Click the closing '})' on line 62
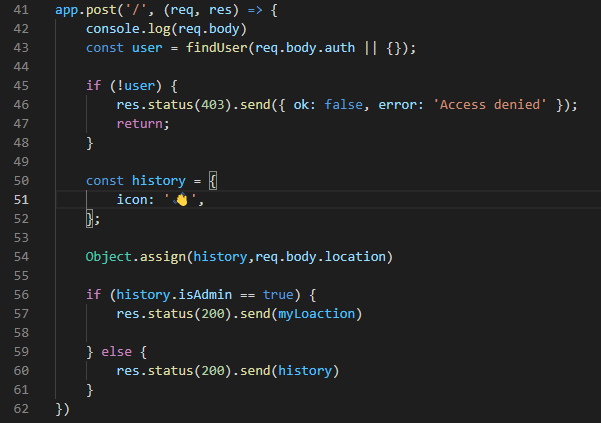The image size is (601, 423). click(x=62, y=409)
